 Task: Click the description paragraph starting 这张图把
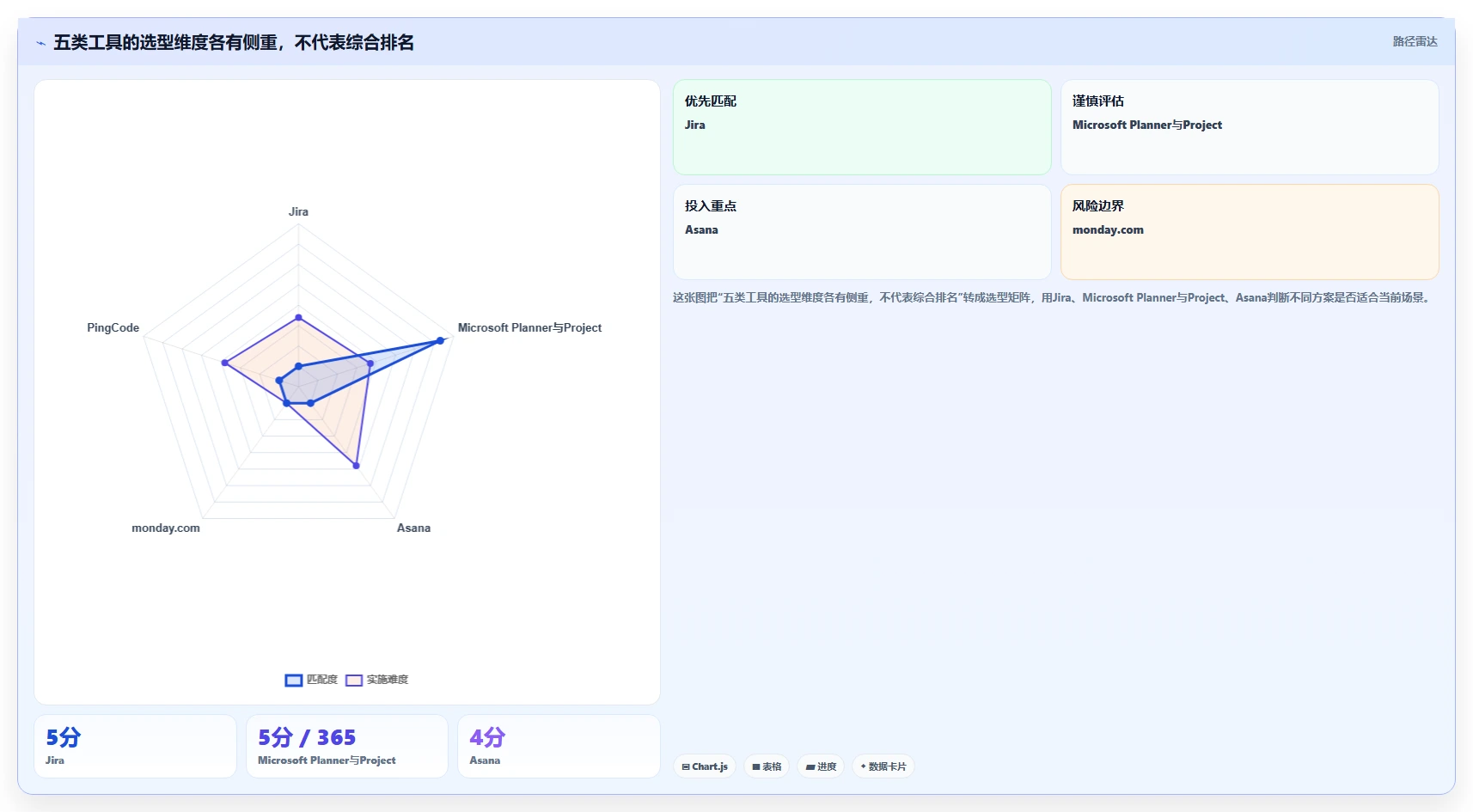1053,297
